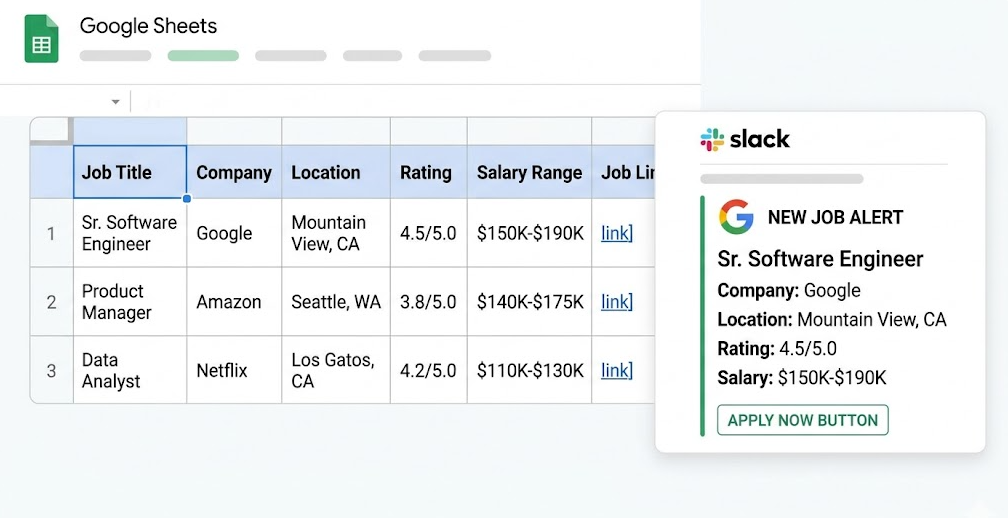Select the Rating header cell
This screenshot has width=1008, height=518.
429,172
